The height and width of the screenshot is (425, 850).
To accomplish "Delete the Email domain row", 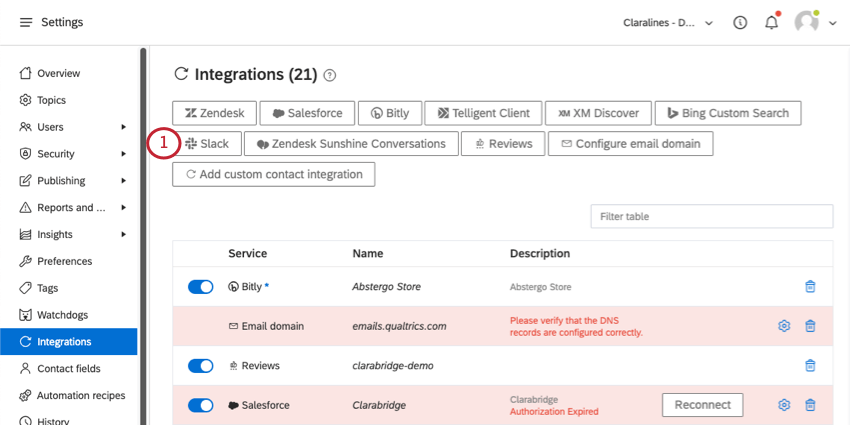I will (x=810, y=326).
